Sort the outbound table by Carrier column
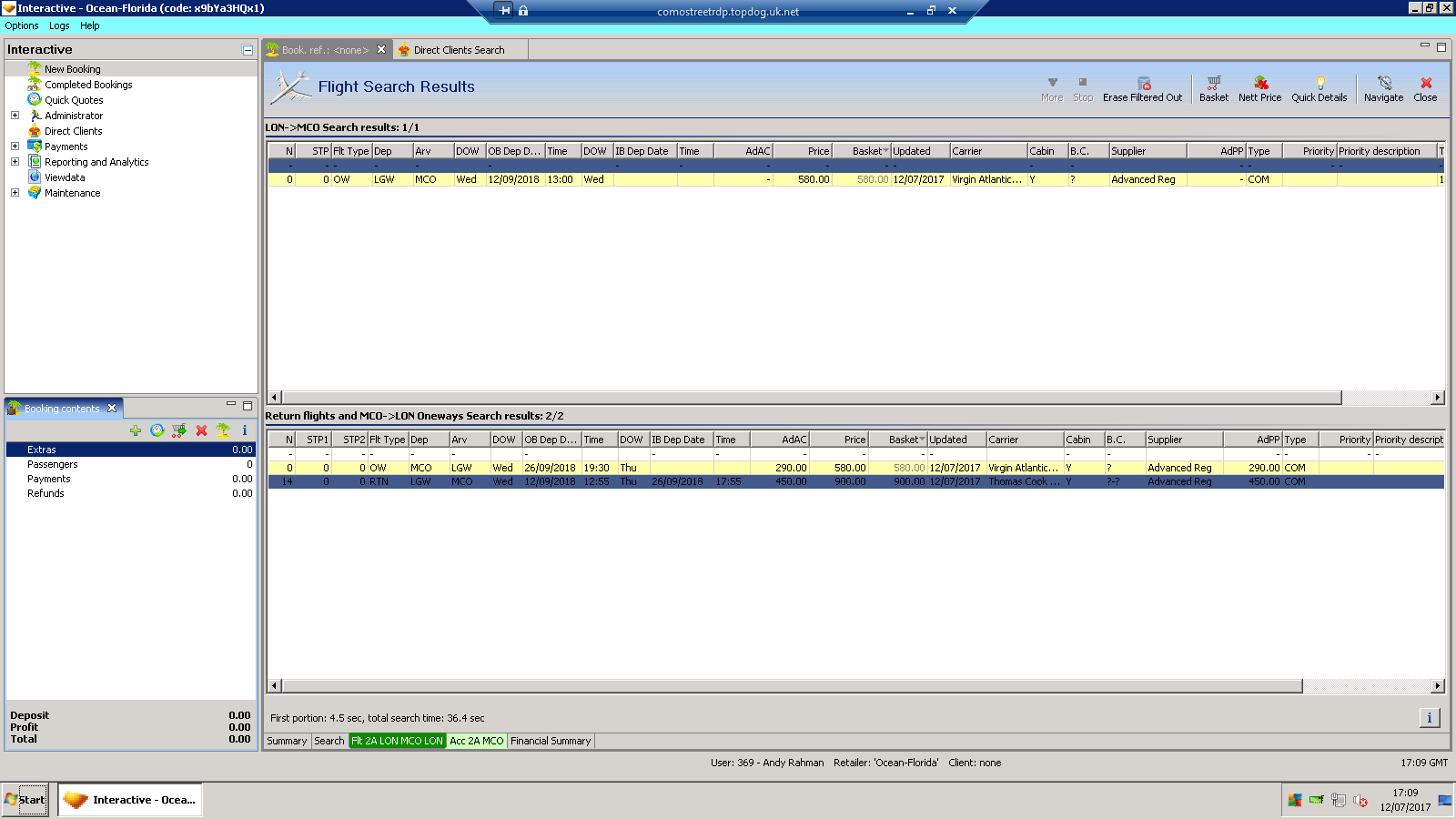Screen dimensions: 1456x819 988,151
